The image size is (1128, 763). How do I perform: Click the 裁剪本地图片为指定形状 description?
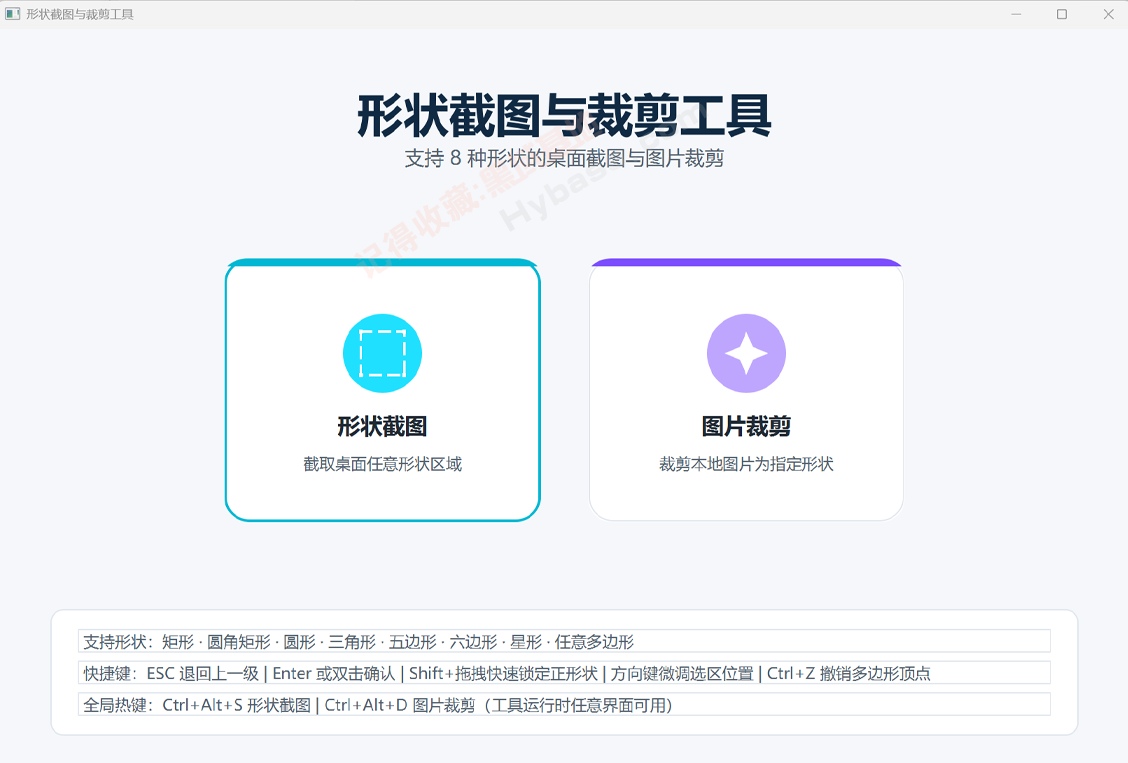click(x=746, y=464)
